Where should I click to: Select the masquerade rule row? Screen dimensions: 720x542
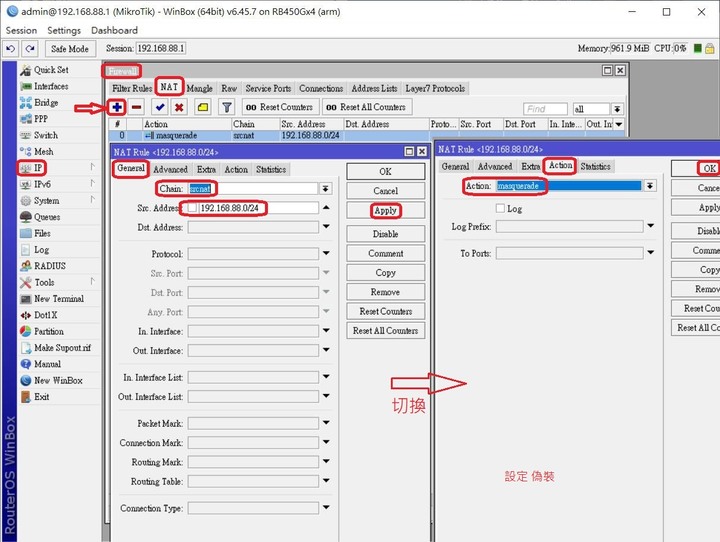tap(366, 136)
